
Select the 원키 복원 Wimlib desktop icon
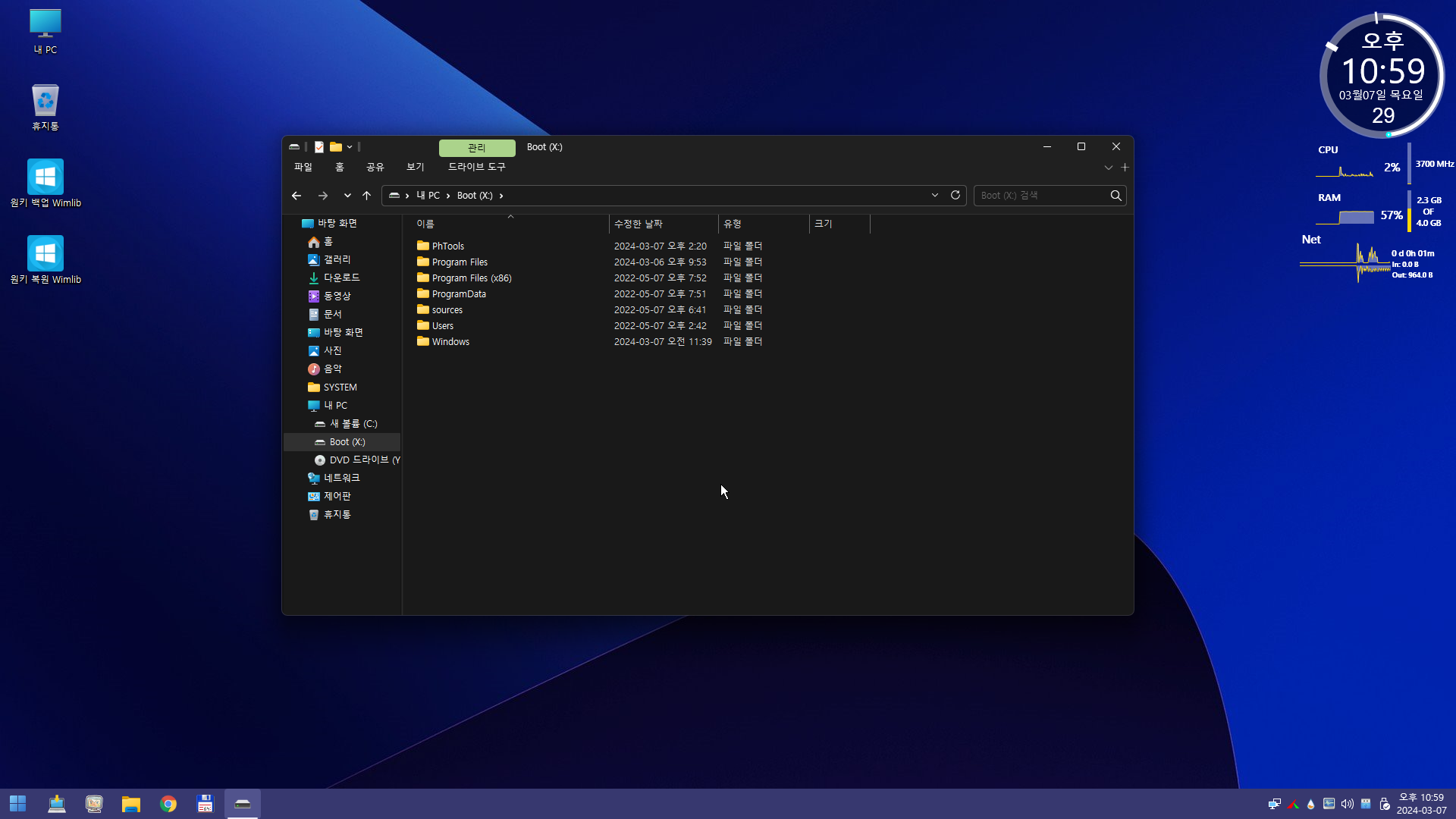pos(45,260)
